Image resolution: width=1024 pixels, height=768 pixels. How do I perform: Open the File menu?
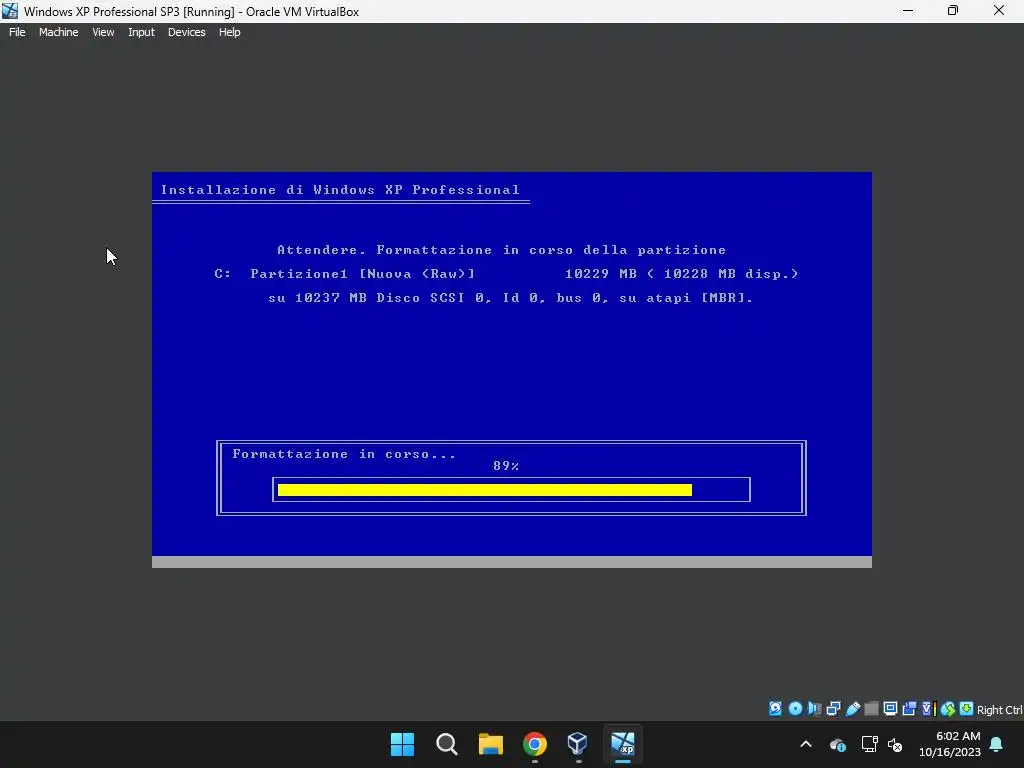pyautogui.click(x=17, y=32)
